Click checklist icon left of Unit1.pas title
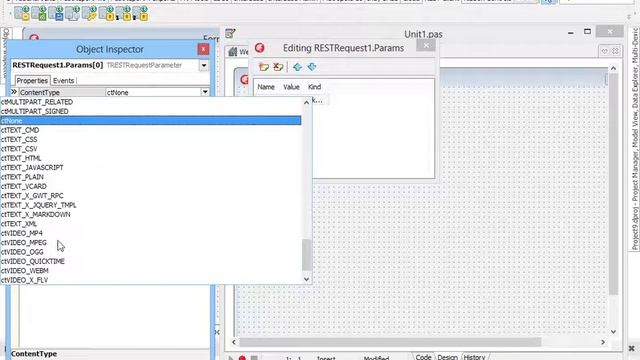 (230, 34)
